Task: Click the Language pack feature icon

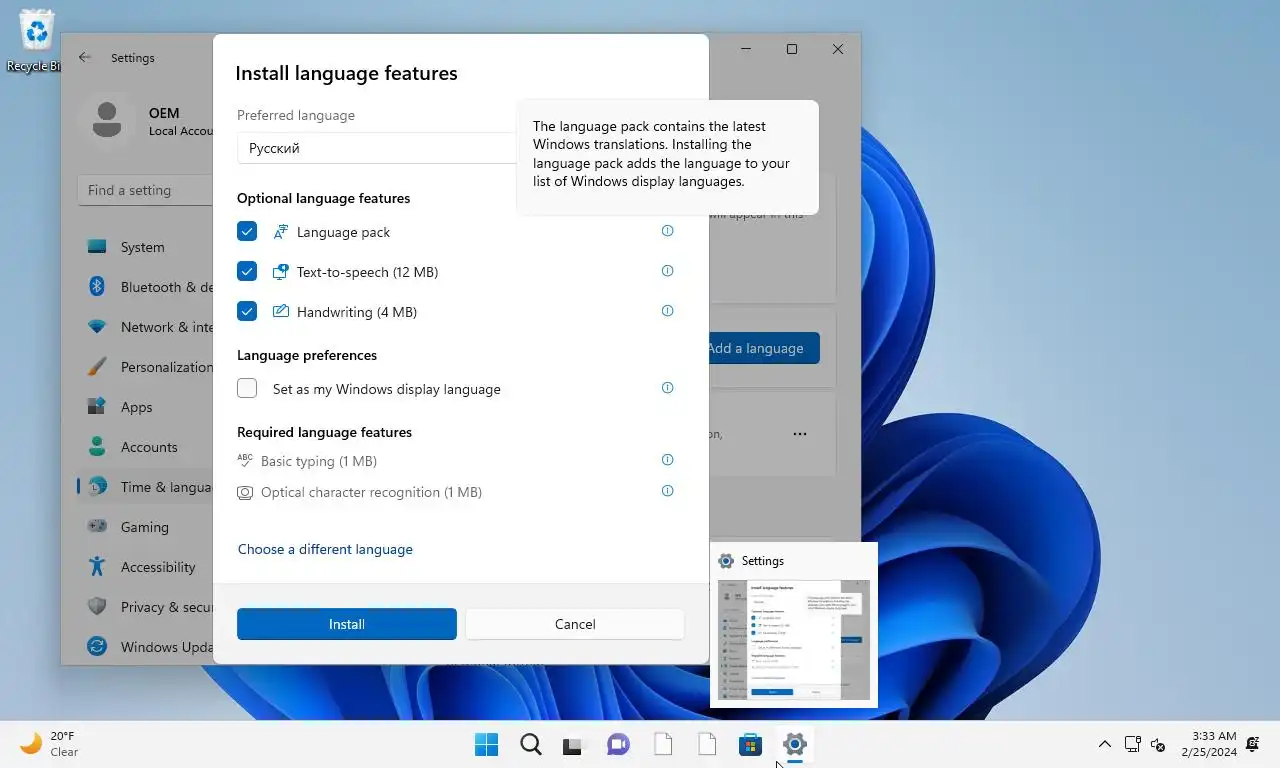Action: pos(281,231)
